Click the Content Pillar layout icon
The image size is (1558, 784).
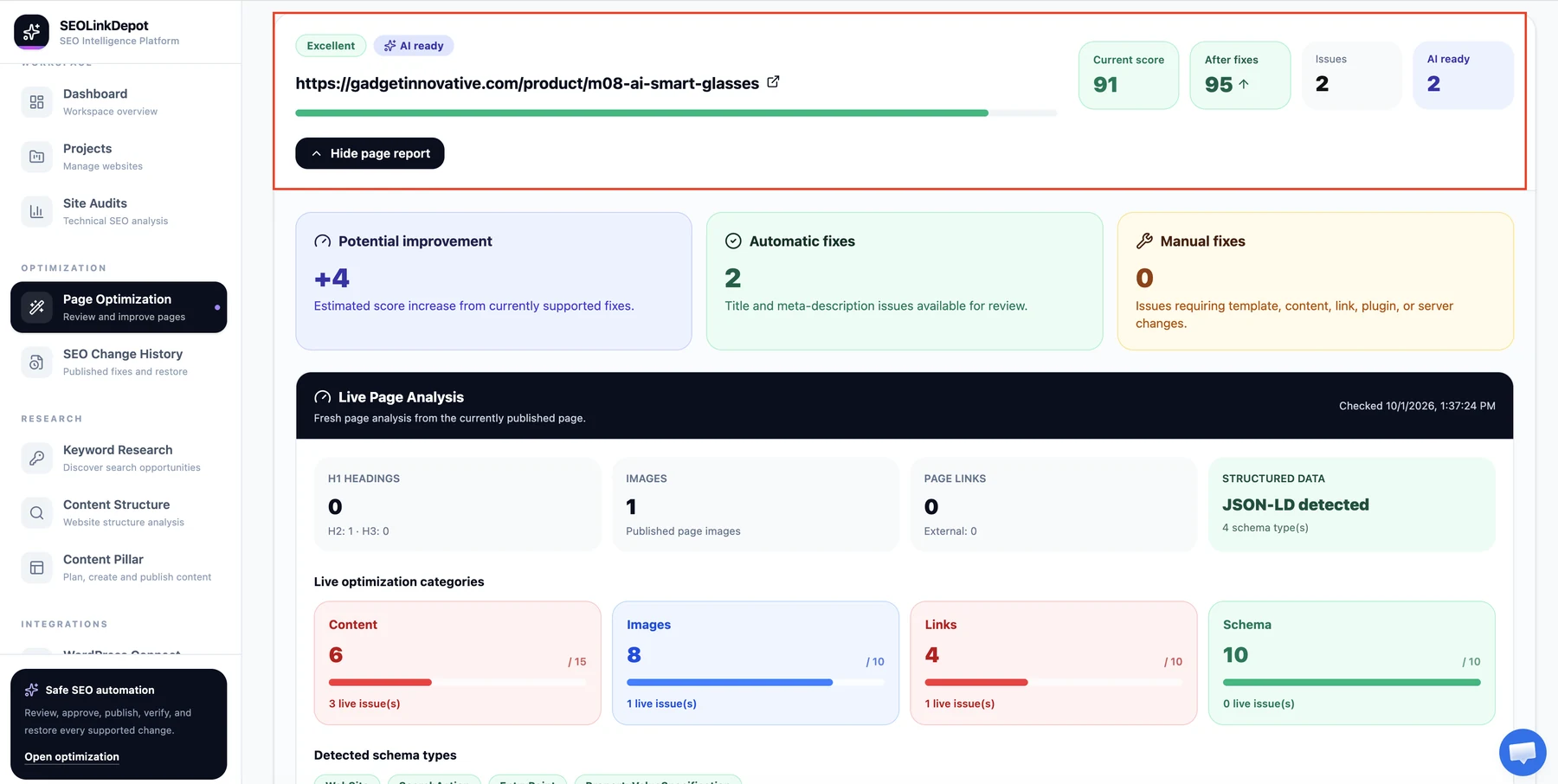coord(36,568)
